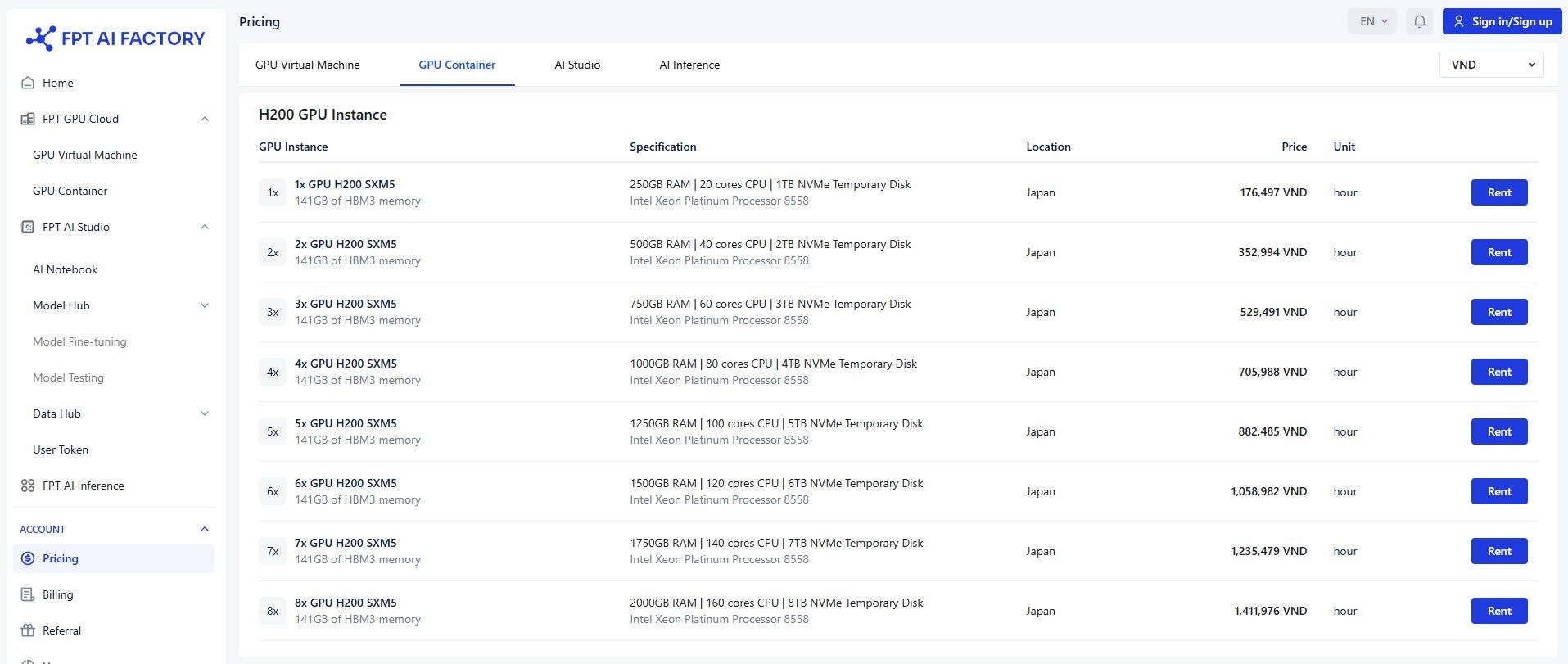This screenshot has width=1568, height=664.
Task: Switch to GPU Virtual Machine tab
Action: (x=308, y=65)
